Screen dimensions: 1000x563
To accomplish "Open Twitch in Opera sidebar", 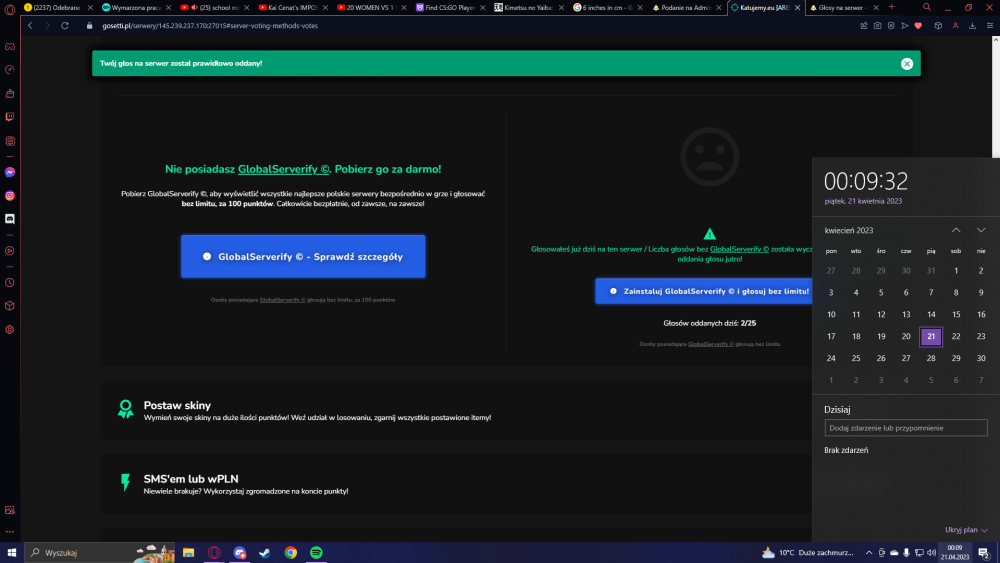I will [x=10, y=117].
